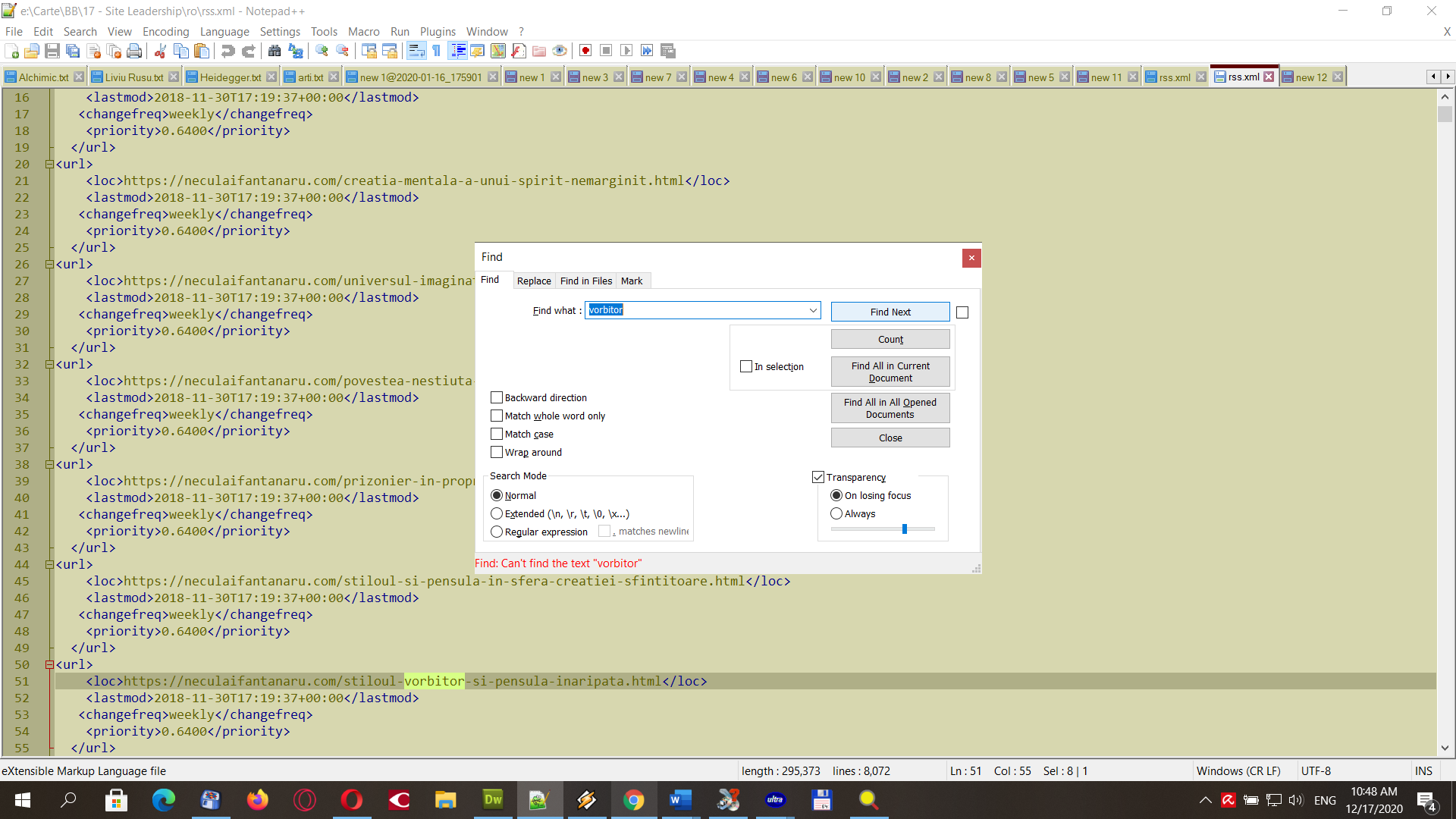
Task: Click the Count button
Action: pos(890,339)
